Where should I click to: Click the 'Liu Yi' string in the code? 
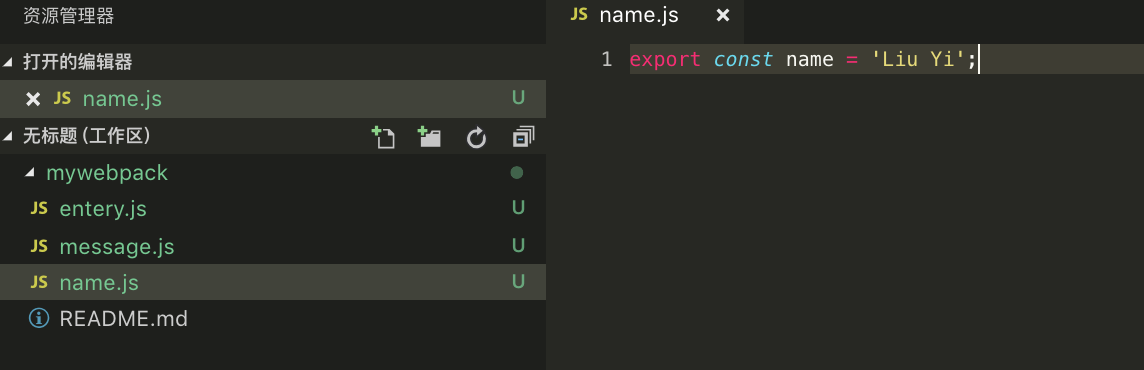click(919, 59)
